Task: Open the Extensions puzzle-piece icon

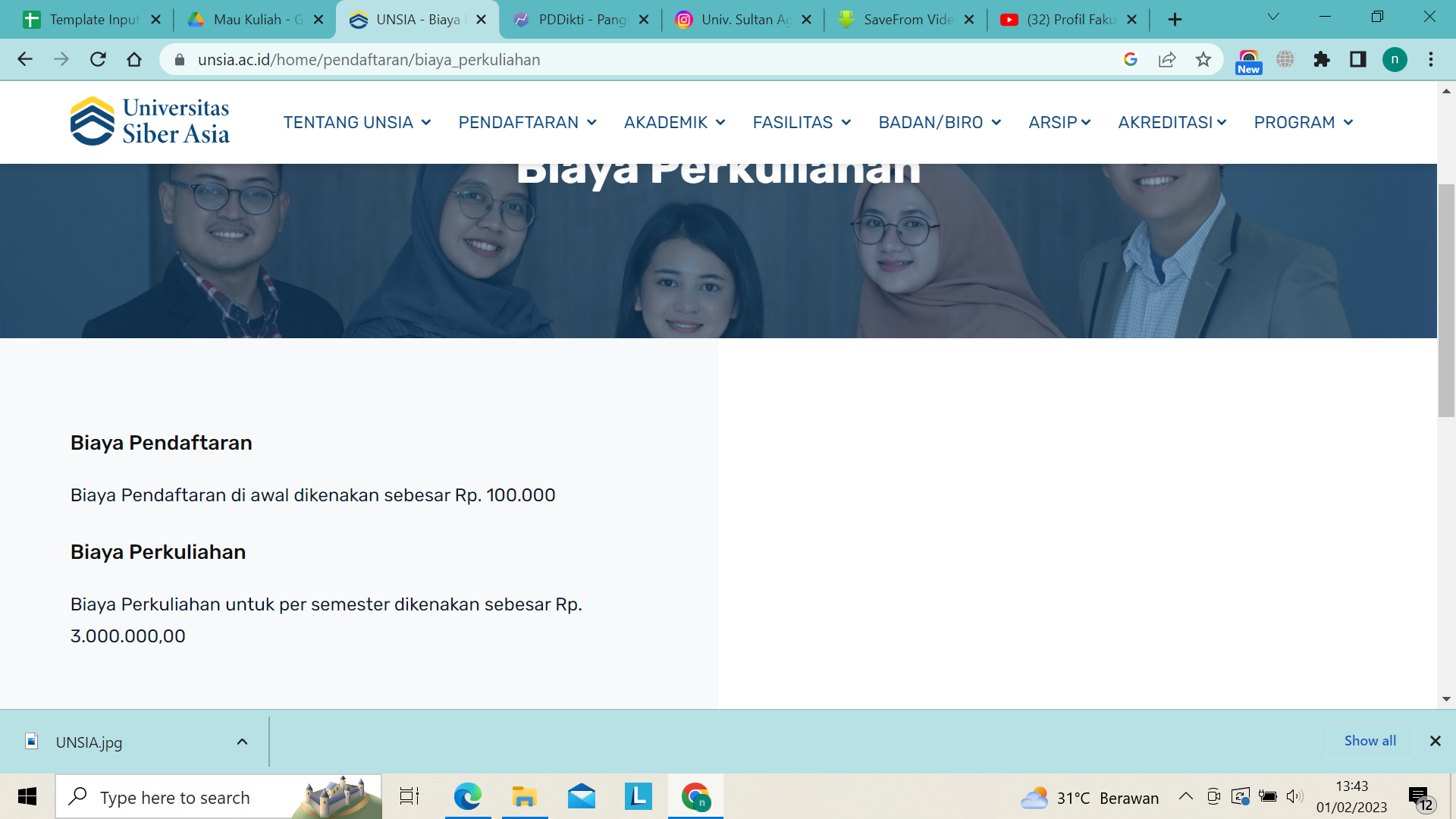Action: coord(1322,59)
